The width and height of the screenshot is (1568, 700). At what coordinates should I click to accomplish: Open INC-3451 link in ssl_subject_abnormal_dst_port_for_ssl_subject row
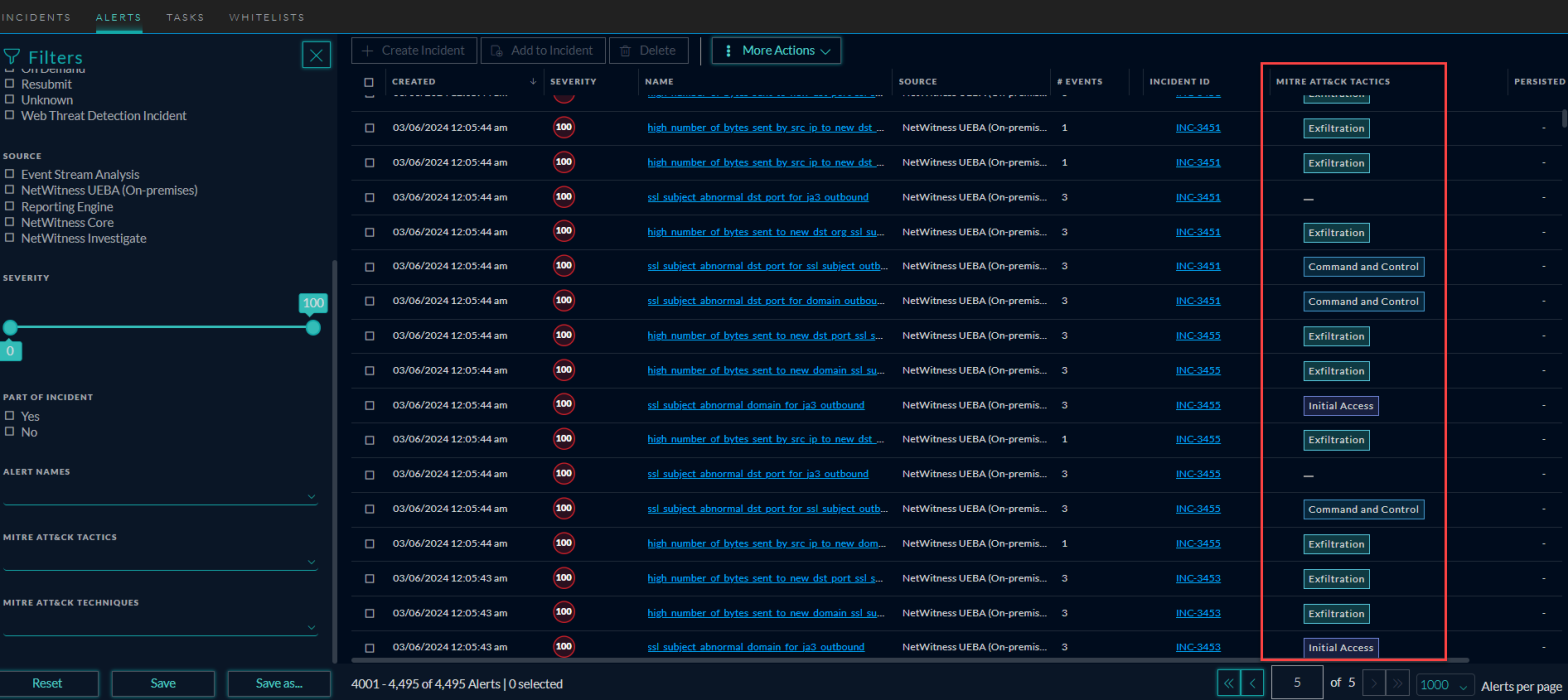[x=1198, y=267]
